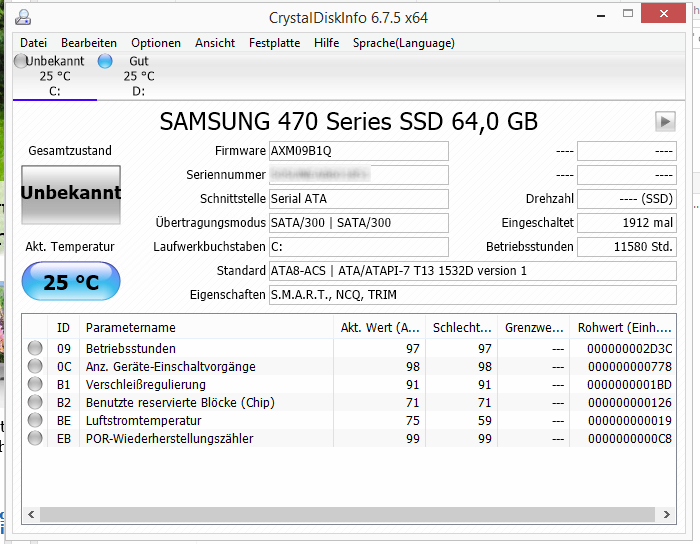
Task: Click the Gesamtzustand label
Action: [x=70, y=151]
